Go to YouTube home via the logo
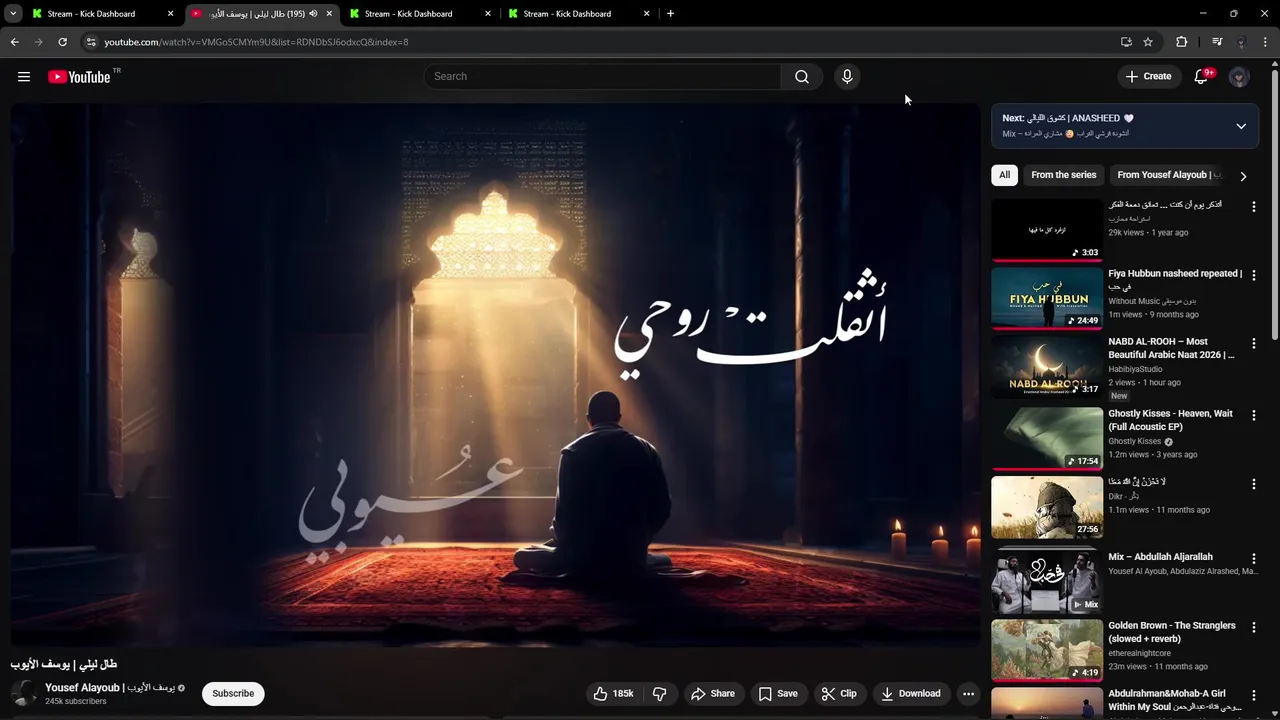This screenshot has height=720, width=1280. 79,77
